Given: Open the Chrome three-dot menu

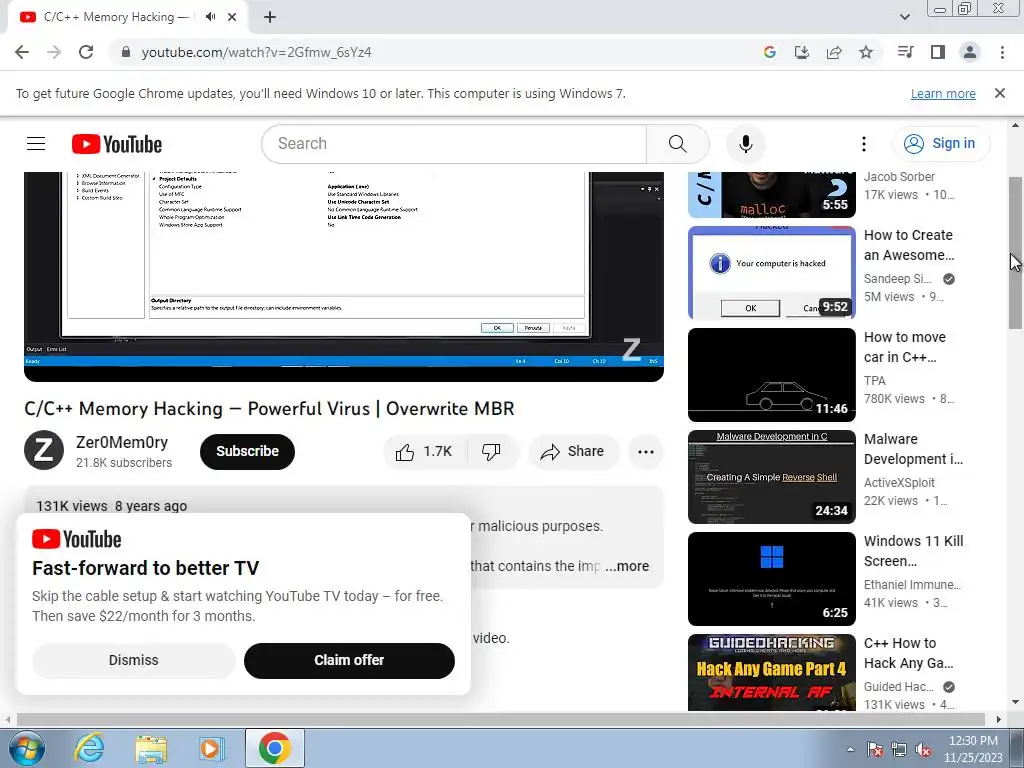Looking at the screenshot, I should (1002, 52).
